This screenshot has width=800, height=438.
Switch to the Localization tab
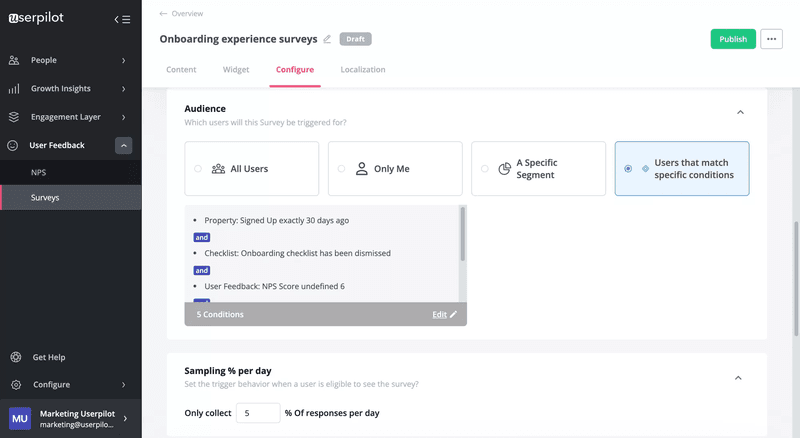coord(363,69)
